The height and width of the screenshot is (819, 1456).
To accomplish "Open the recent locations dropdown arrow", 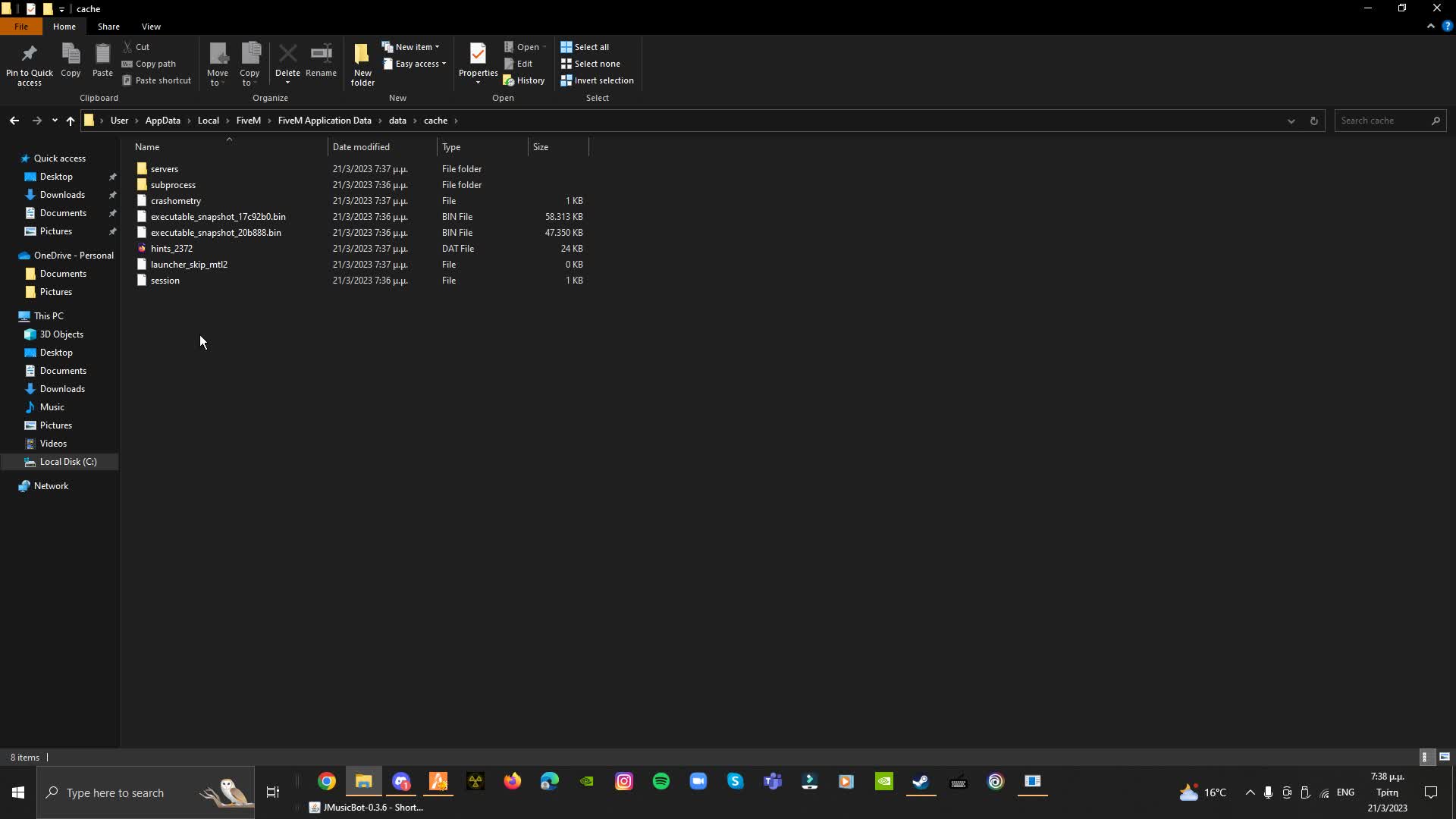I will point(55,121).
